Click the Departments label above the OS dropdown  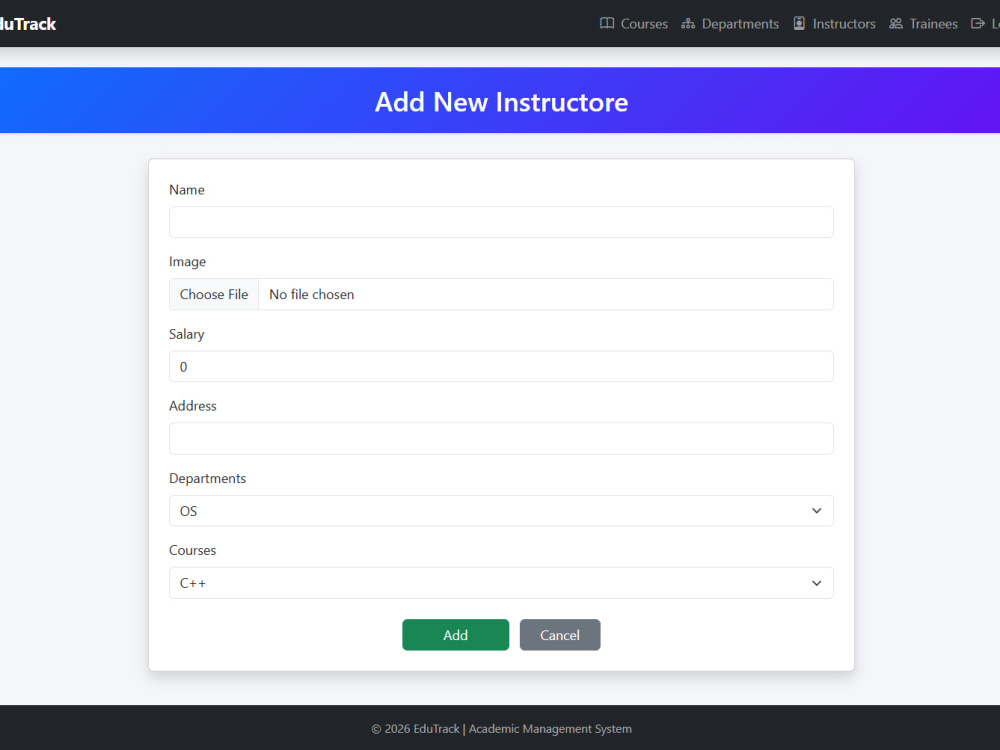click(x=207, y=478)
